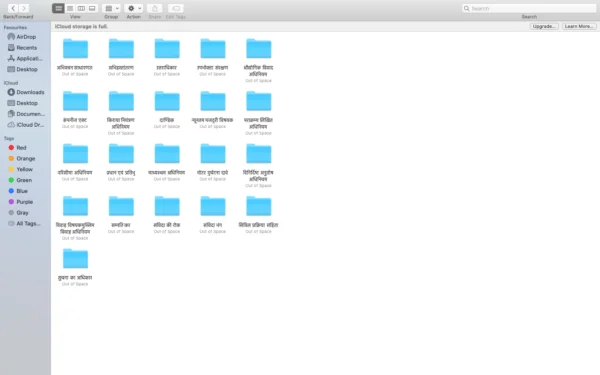Switch to column view
The image size is (600, 375).
click(81, 8)
